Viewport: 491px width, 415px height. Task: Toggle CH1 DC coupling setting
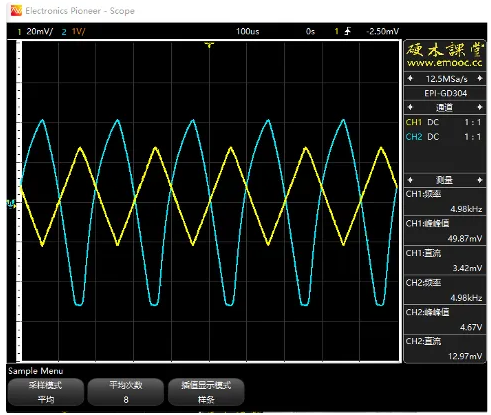pyautogui.click(x=433, y=122)
